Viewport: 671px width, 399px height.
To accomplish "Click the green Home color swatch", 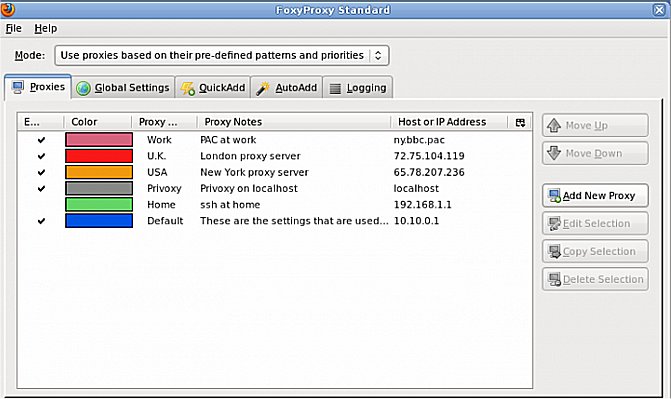I will 99,205.
